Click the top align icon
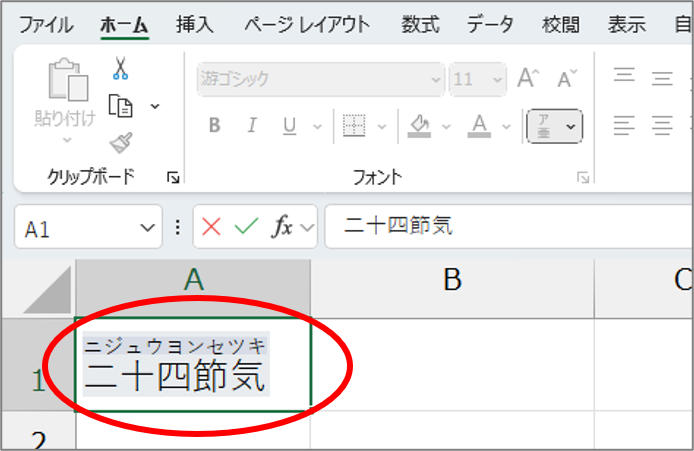 [x=624, y=74]
